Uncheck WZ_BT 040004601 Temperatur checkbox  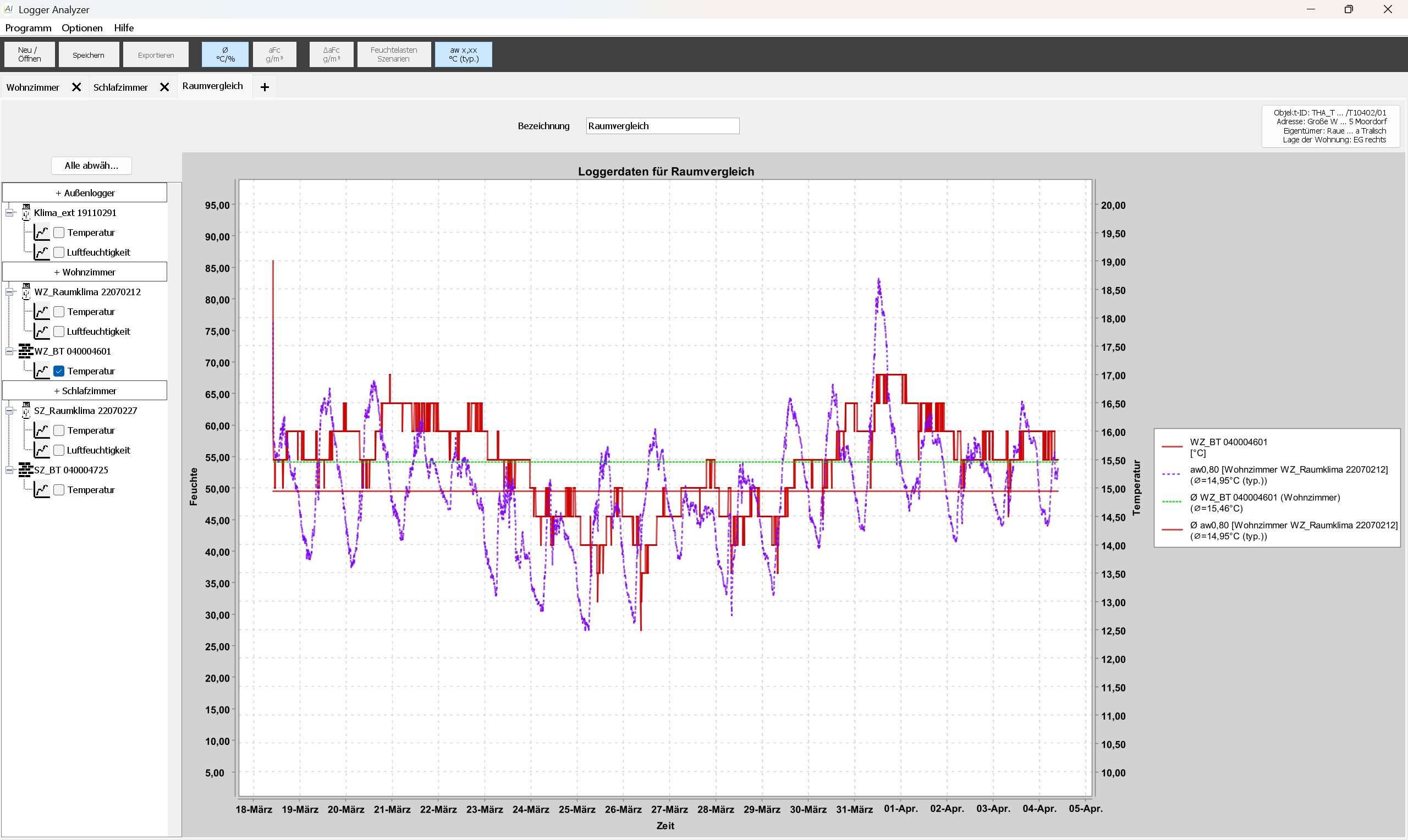coord(59,371)
